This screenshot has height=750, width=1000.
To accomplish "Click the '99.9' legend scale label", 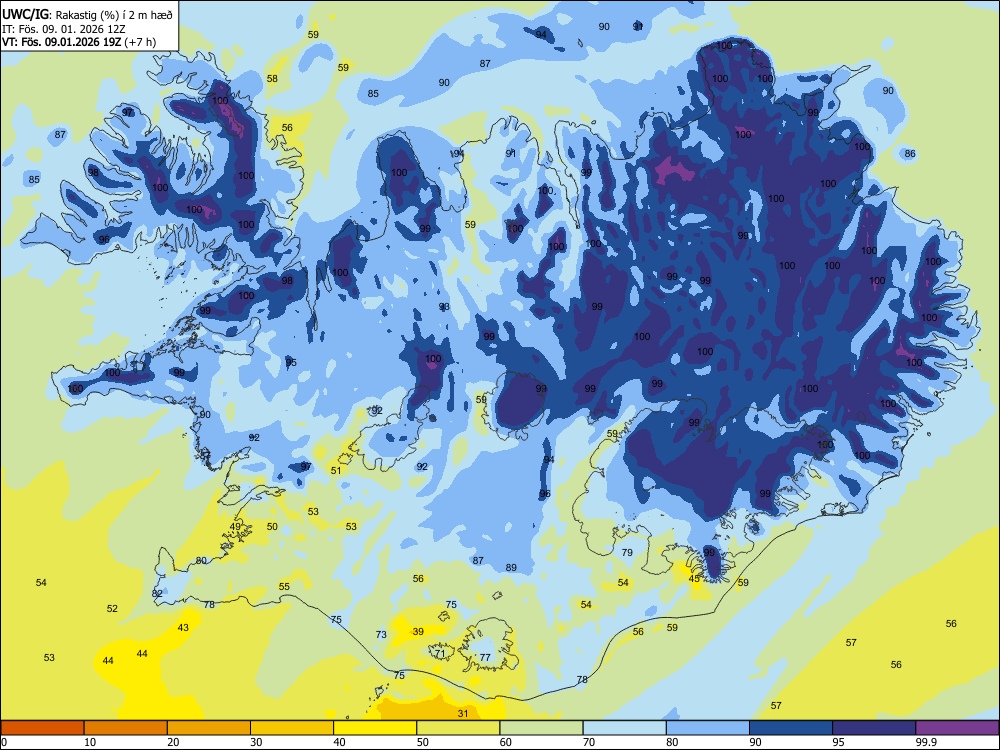I will (926, 742).
